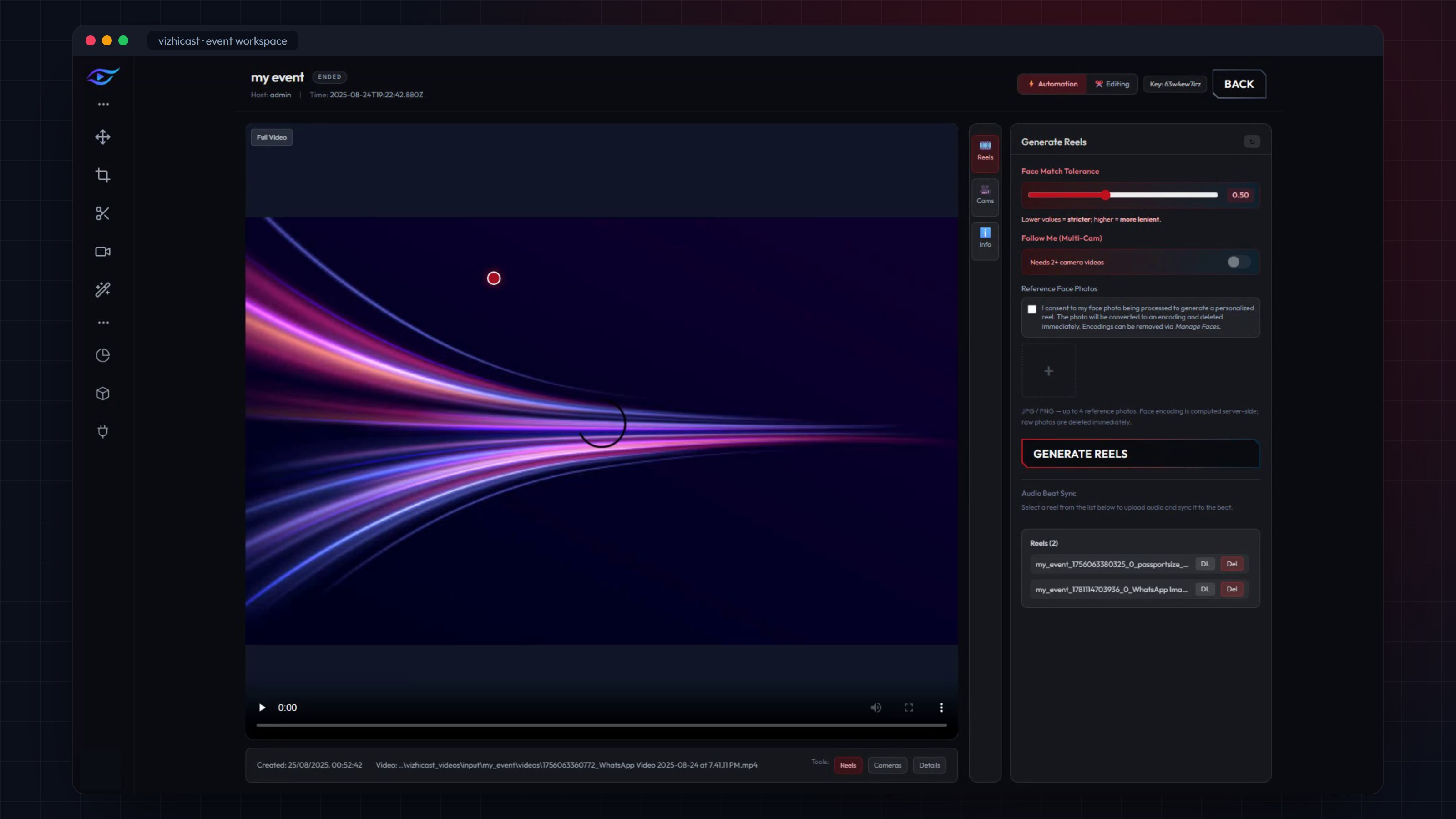Play the full video
The width and height of the screenshot is (1456, 819).
tap(262, 707)
